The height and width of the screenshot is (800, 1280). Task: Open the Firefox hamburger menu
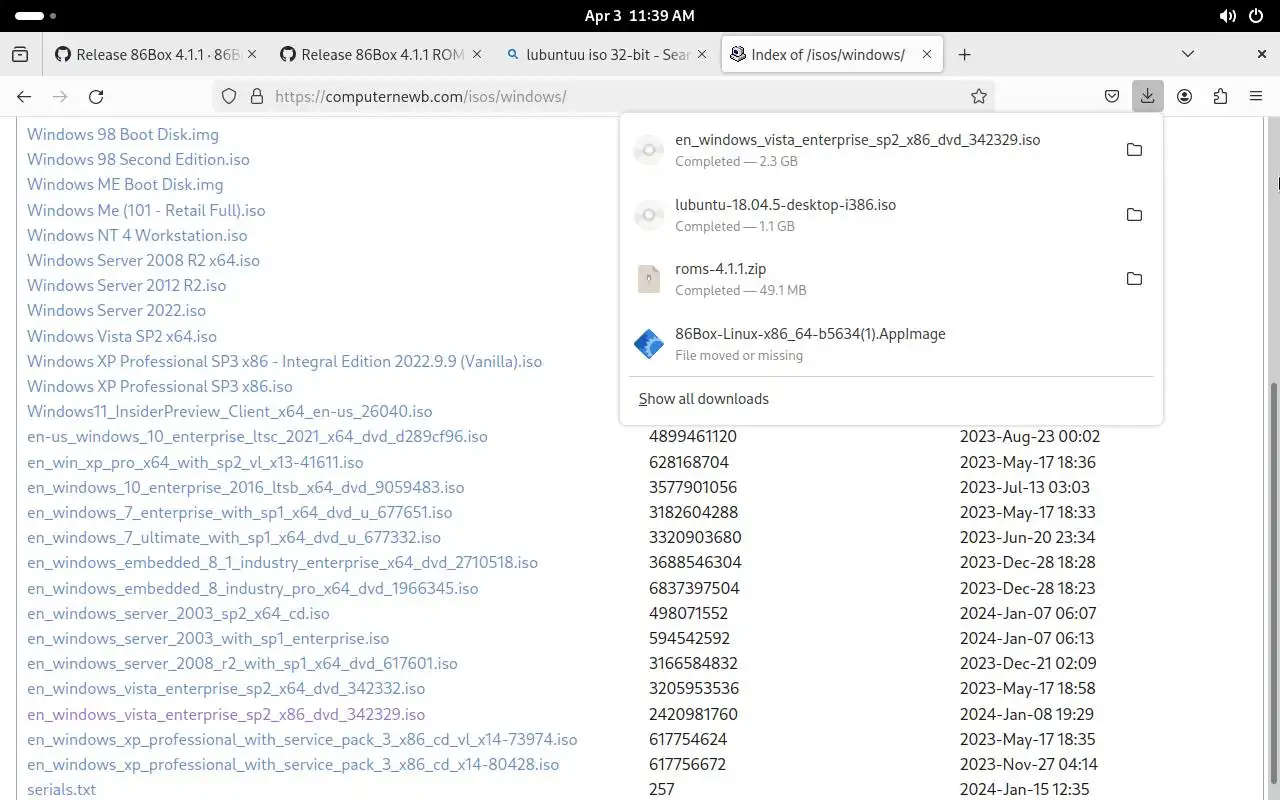coord(1256,96)
